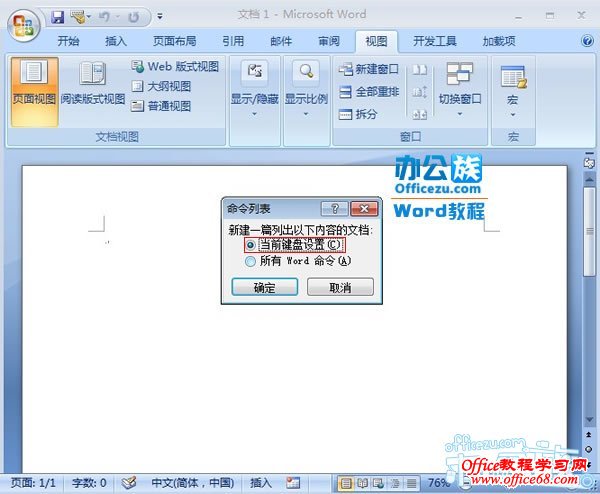Open the 开发工具 tab
Screen dimensions: 600x494
click(435, 41)
